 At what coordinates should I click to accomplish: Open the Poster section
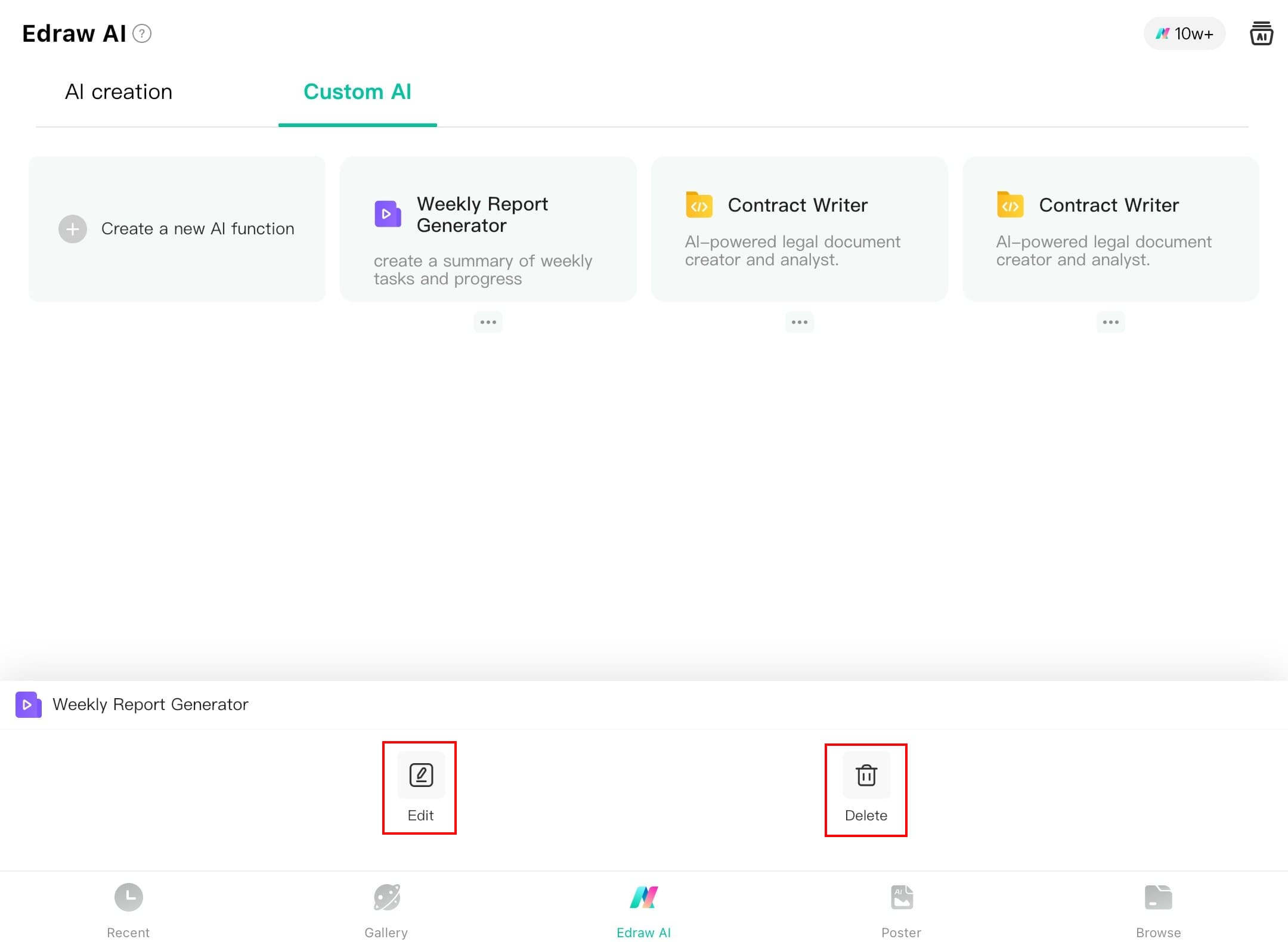[901, 907]
